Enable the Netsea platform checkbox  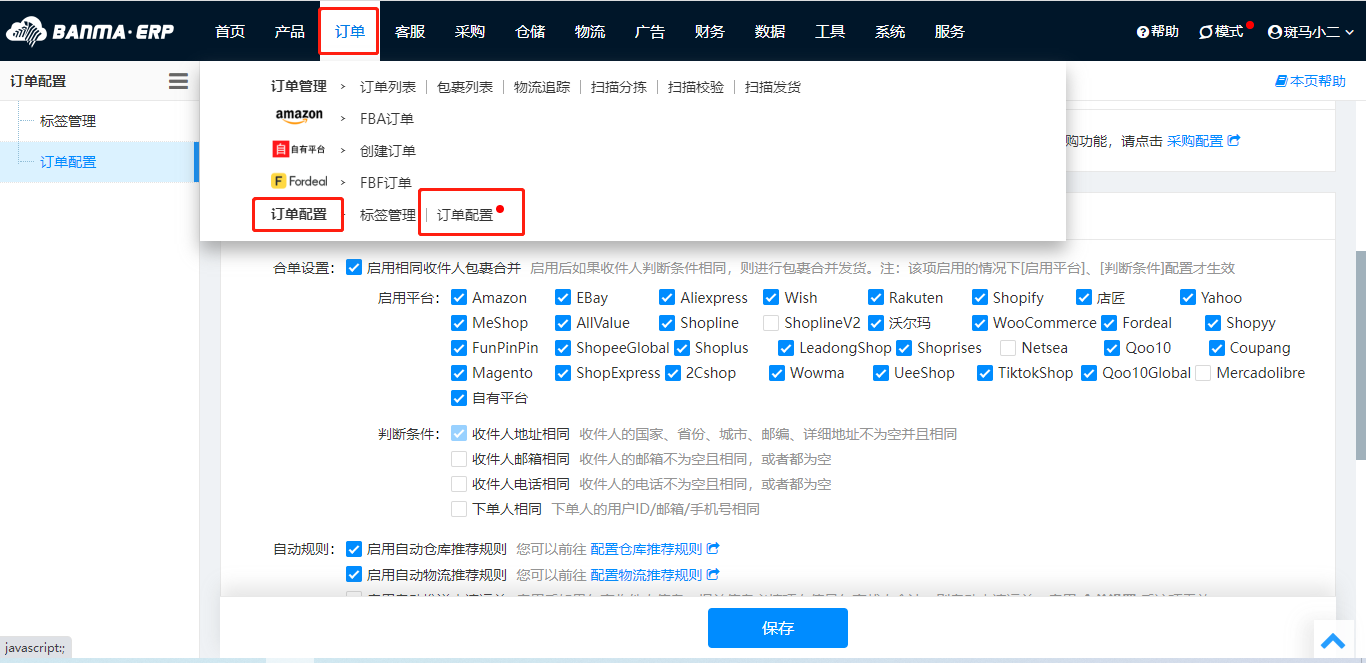(1008, 348)
